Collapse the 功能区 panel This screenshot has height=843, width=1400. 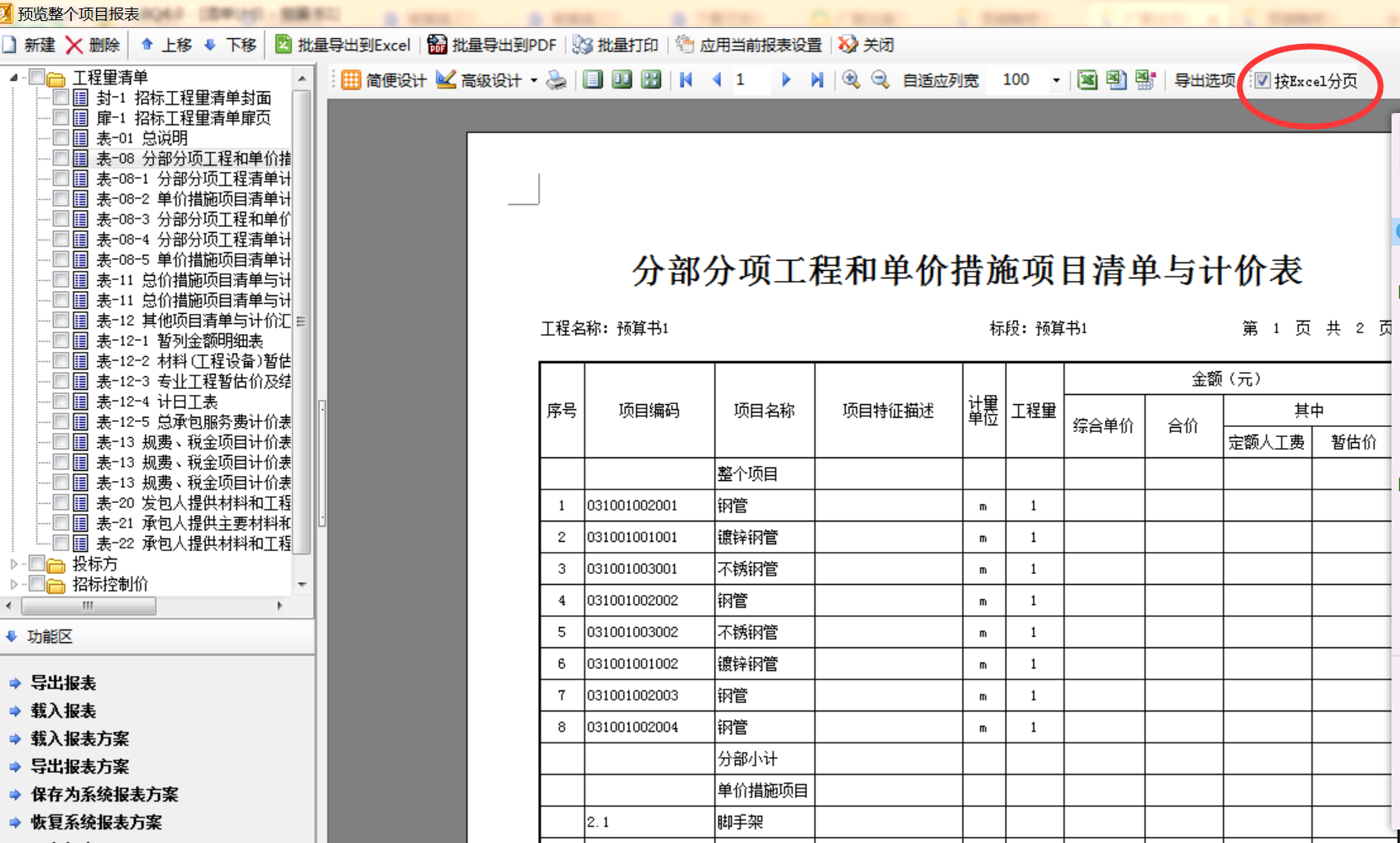click(x=11, y=636)
